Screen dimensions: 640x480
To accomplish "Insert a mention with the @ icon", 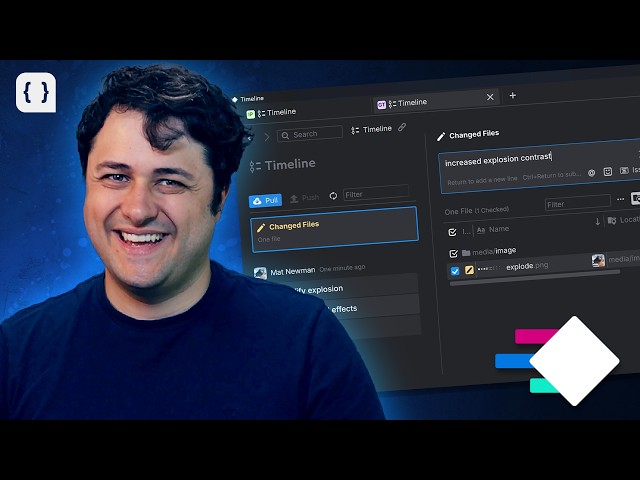I will click(591, 173).
